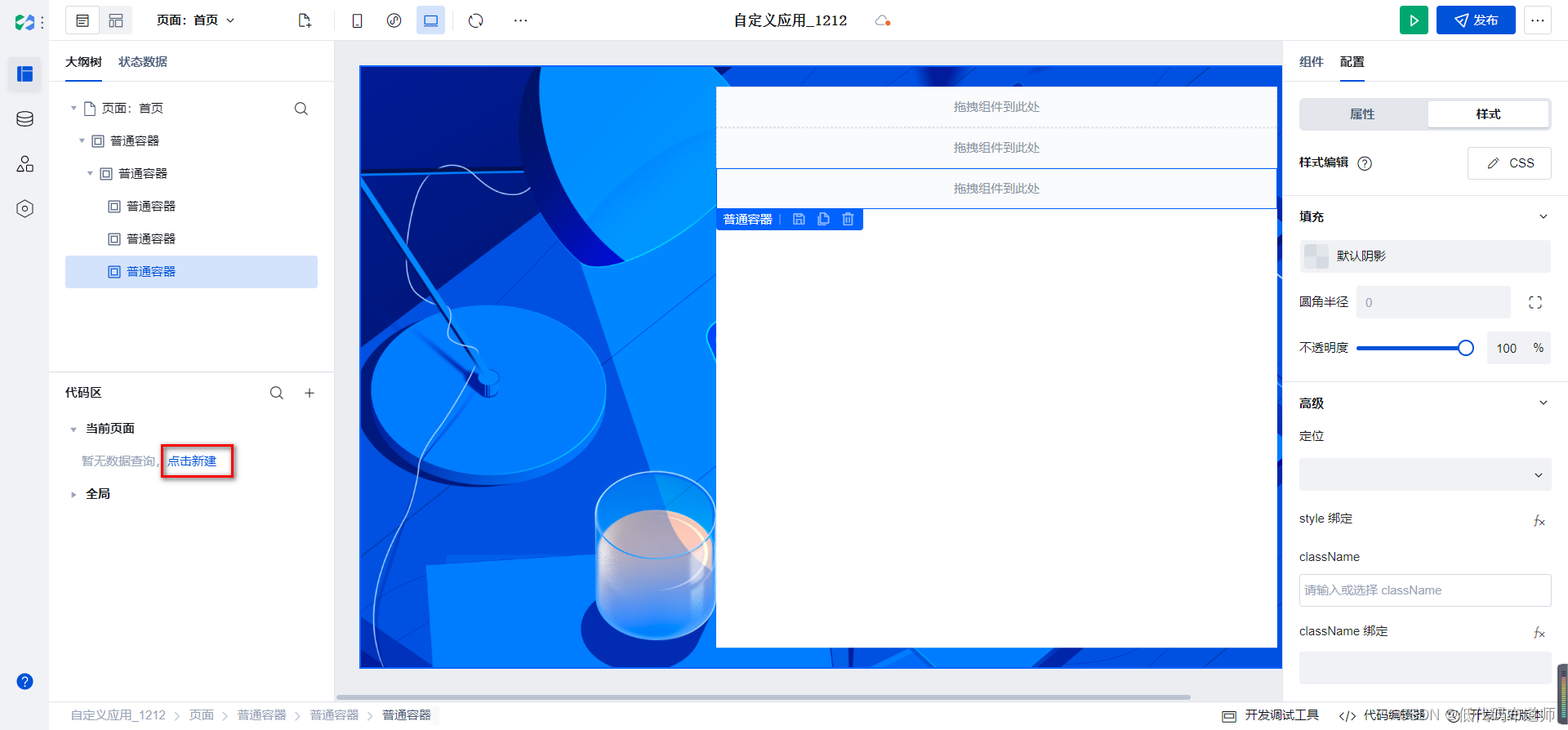Click 页面 in the breadcrumb
This screenshot has height=730, width=1568.
(x=202, y=715)
